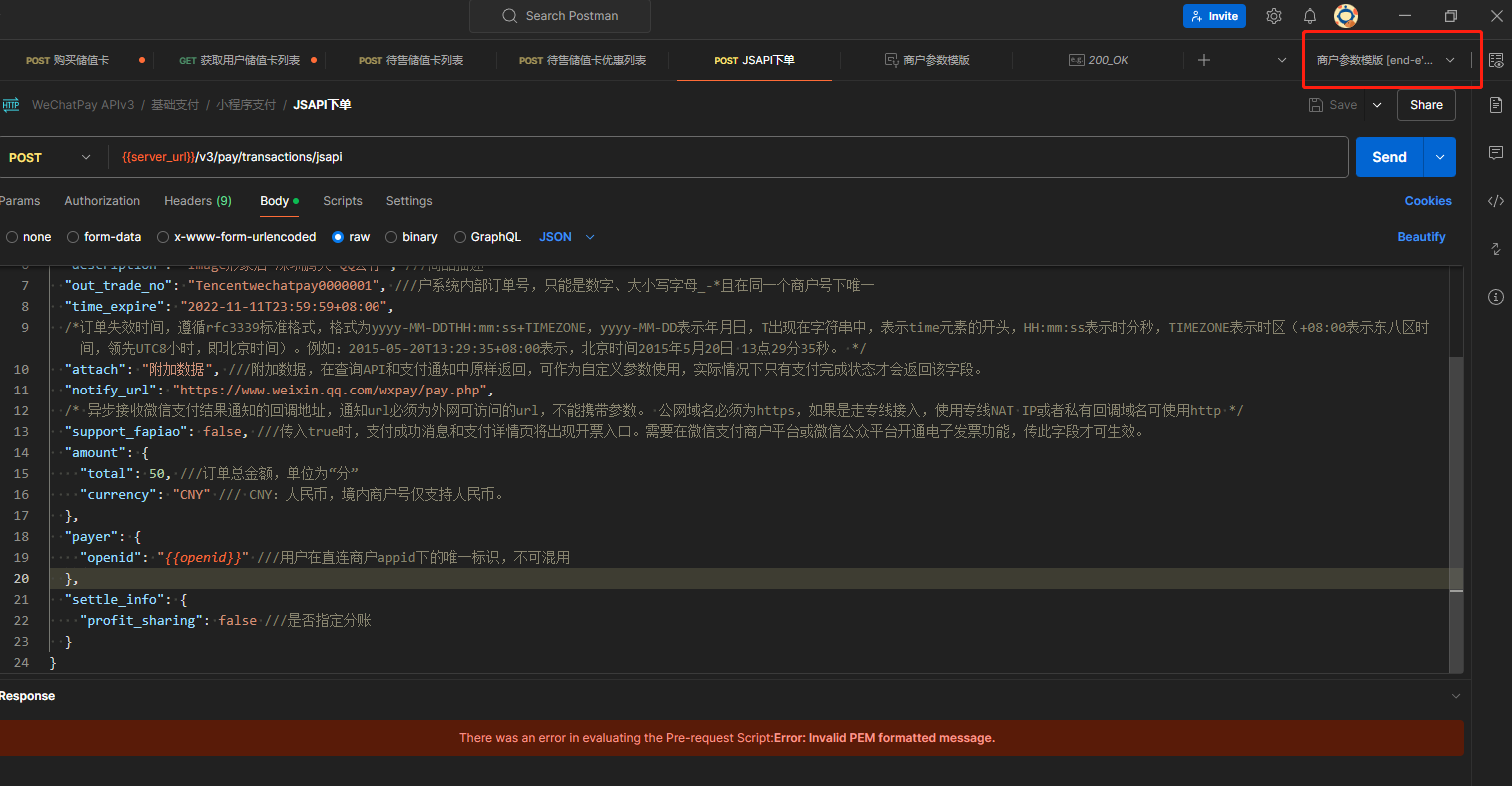Click the Search Postman box
This screenshot has width=1512, height=786.
coord(560,16)
